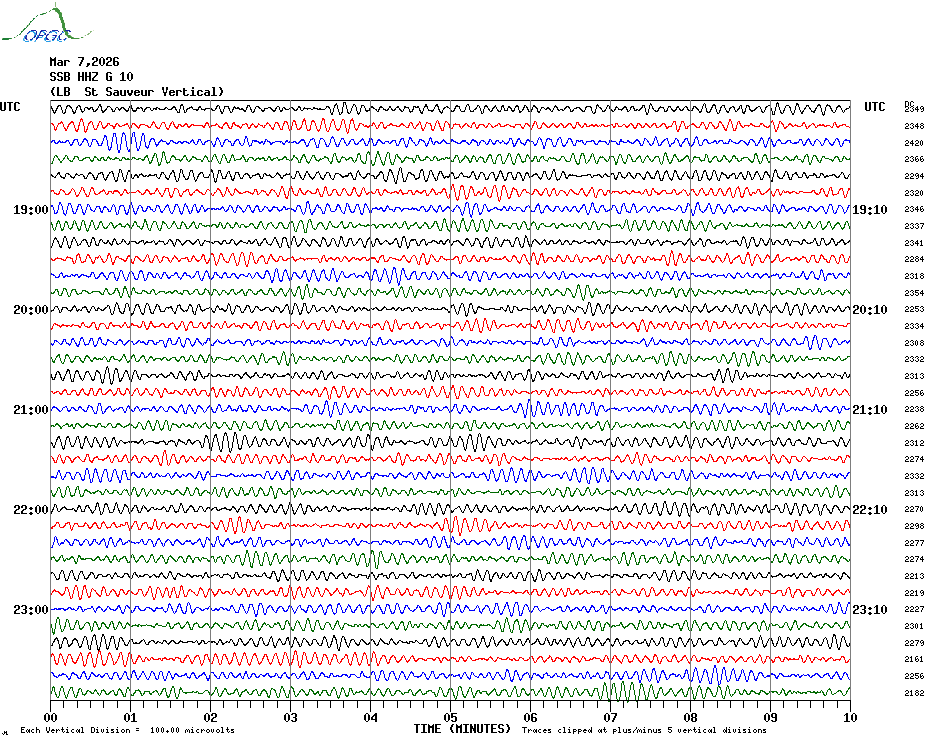Click minute 10 on the bottom axis

(849, 717)
